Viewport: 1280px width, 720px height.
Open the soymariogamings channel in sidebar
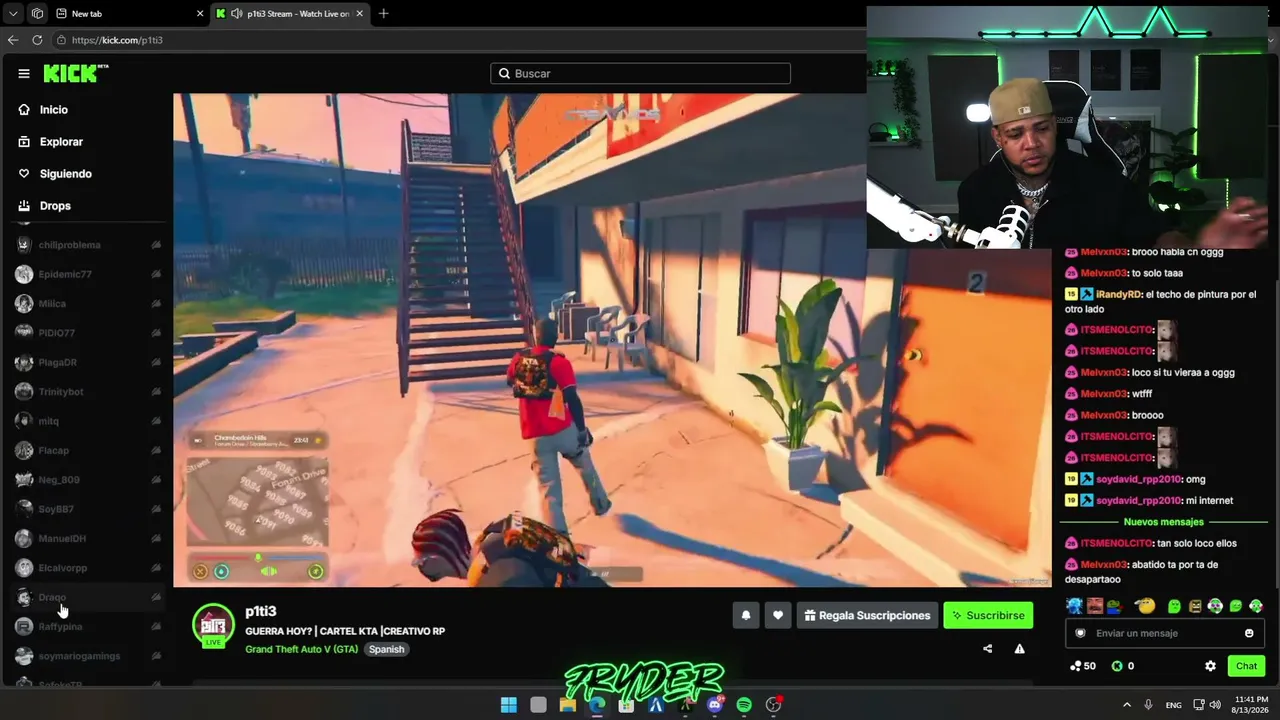[x=88, y=656]
